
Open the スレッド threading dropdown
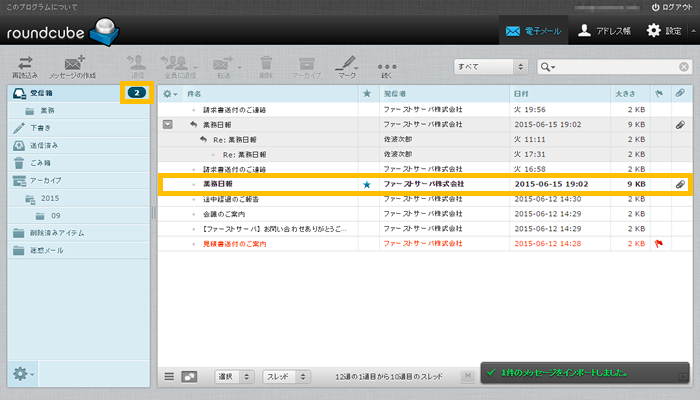click(286, 377)
